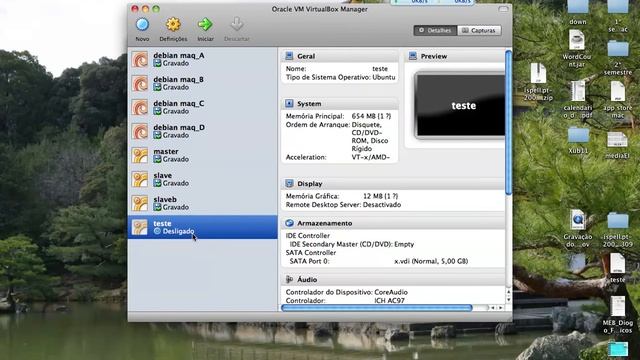640x360 pixels.
Task: Click master VM Ubuntu icon
Action: (140, 156)
